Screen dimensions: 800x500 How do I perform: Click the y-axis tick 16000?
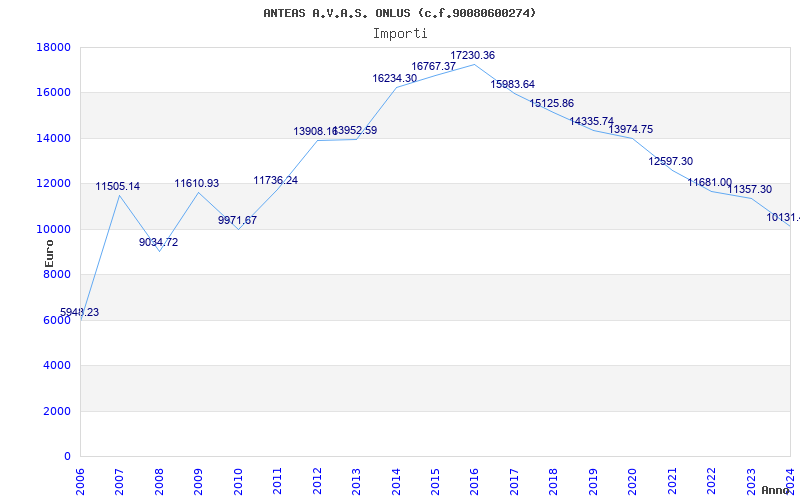point(54,93)
